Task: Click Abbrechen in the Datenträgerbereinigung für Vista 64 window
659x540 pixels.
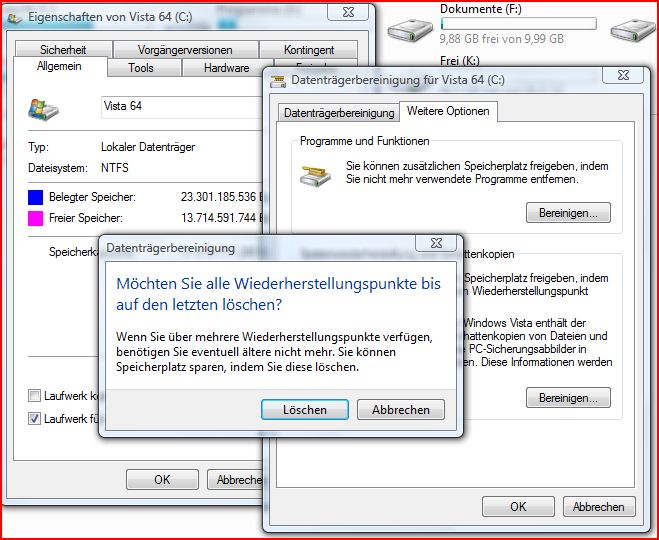Action: click(598, 506)
